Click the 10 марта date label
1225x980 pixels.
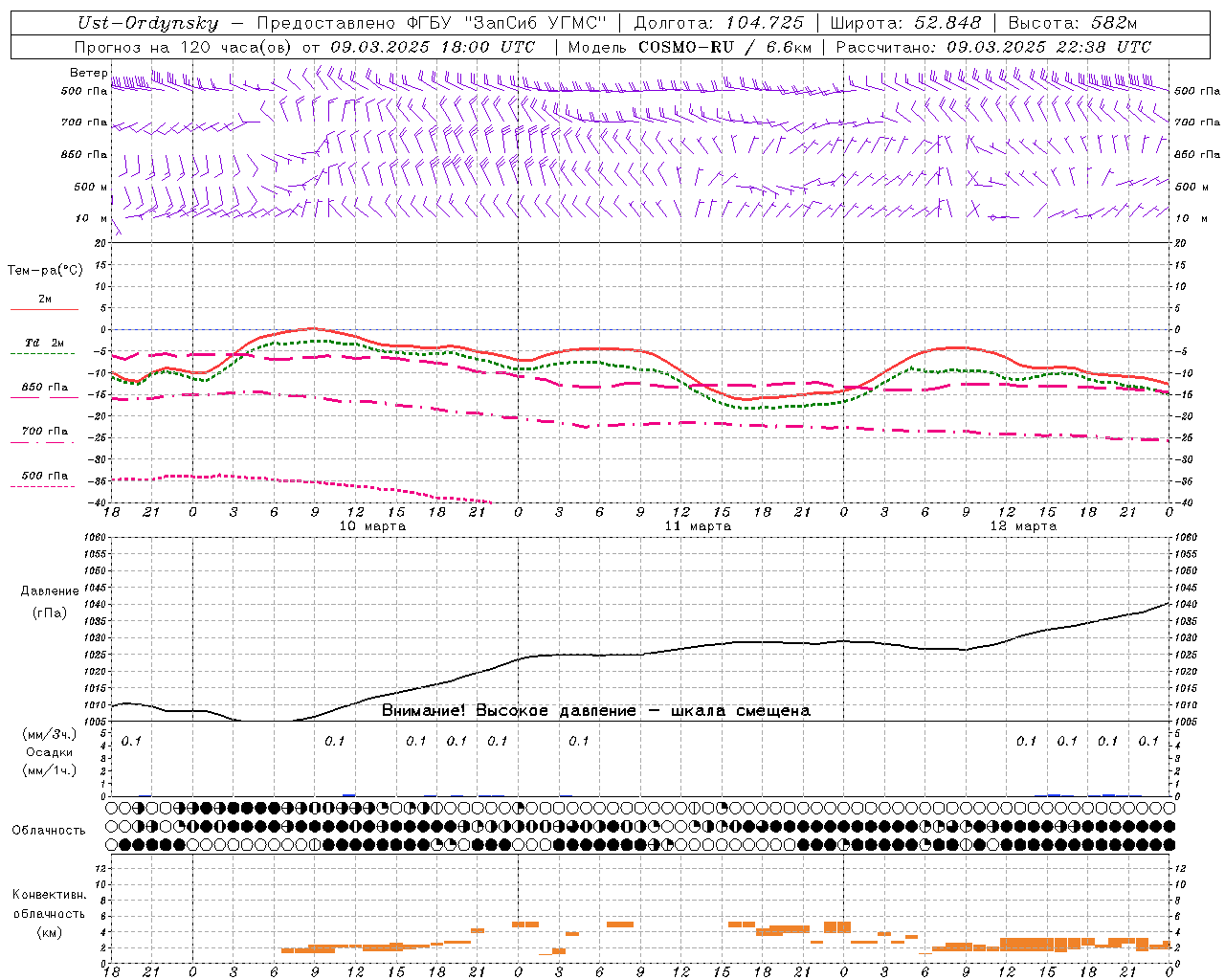372,526
